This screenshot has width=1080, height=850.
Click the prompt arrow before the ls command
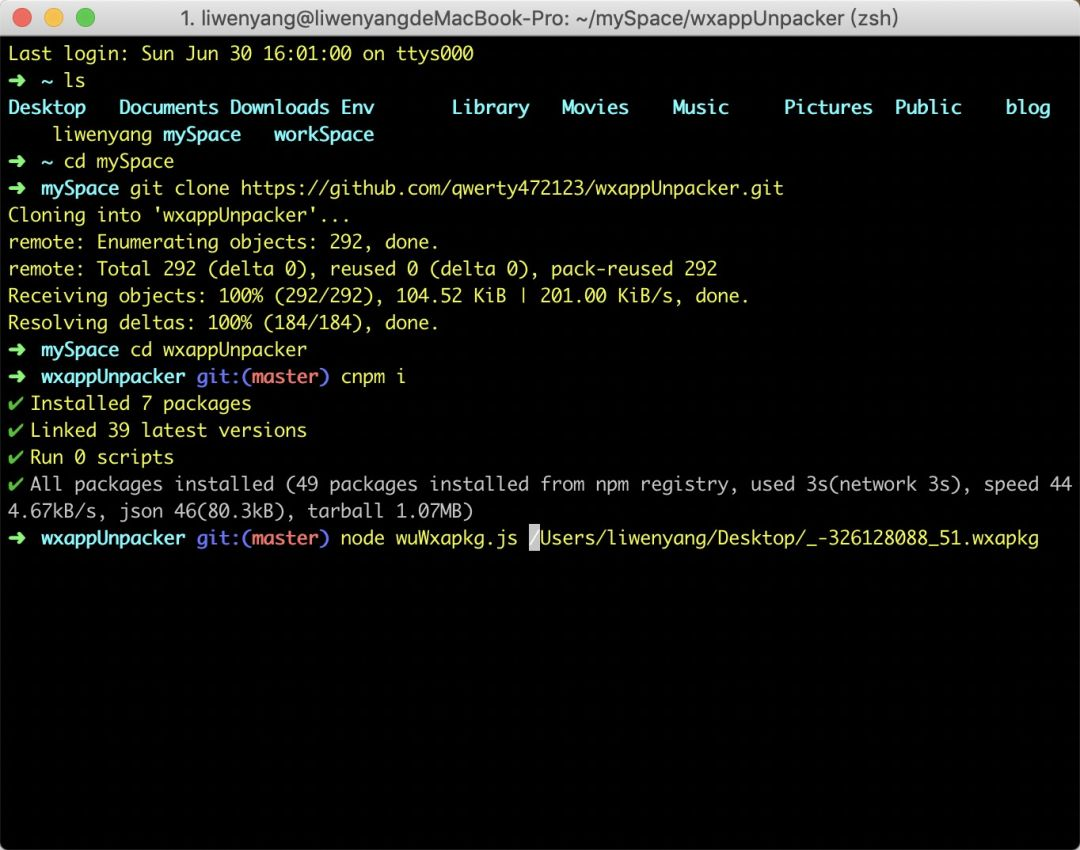(x=19, y=80)
